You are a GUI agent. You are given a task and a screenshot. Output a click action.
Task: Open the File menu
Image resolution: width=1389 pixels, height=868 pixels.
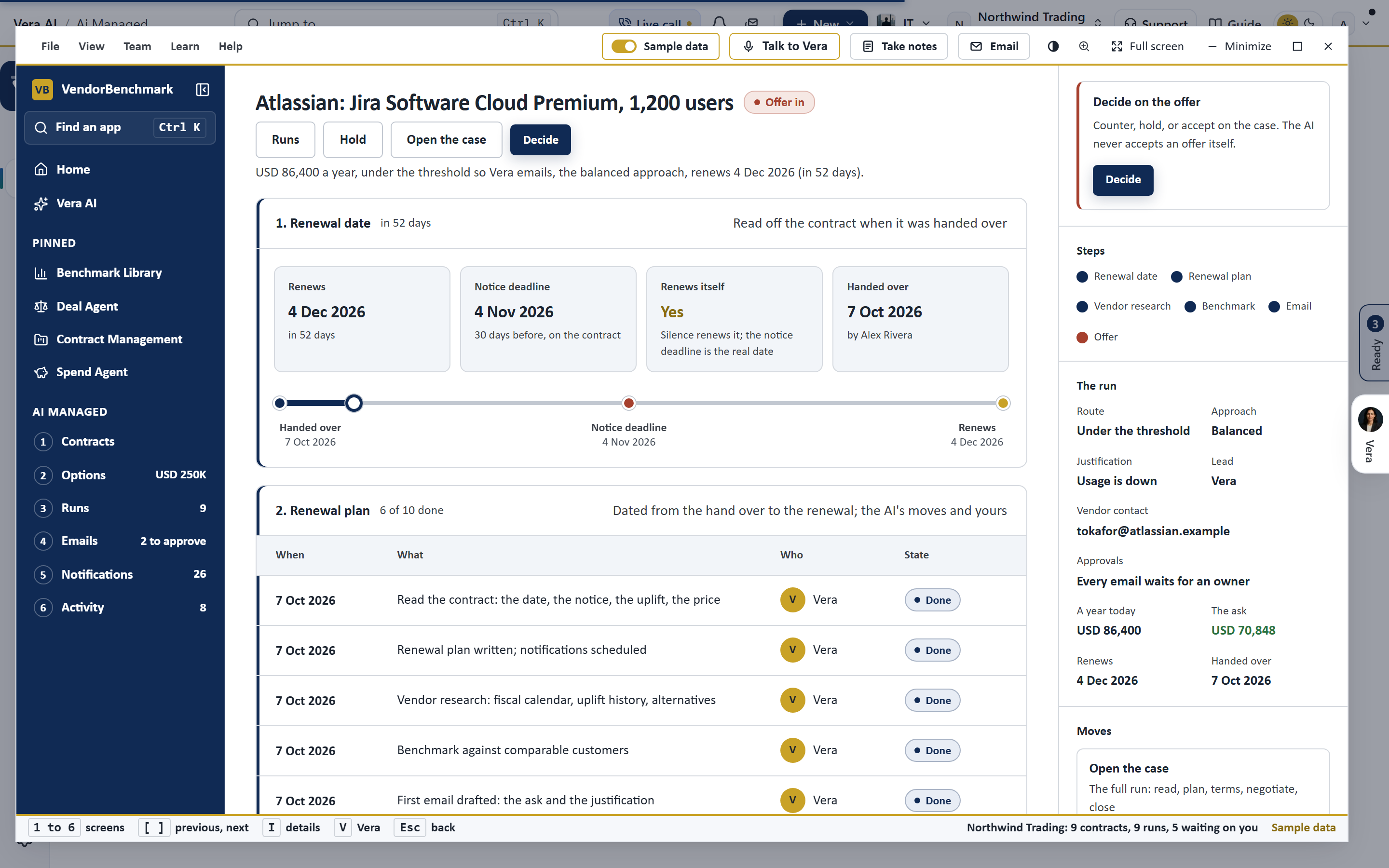click(x=50, y=46)
